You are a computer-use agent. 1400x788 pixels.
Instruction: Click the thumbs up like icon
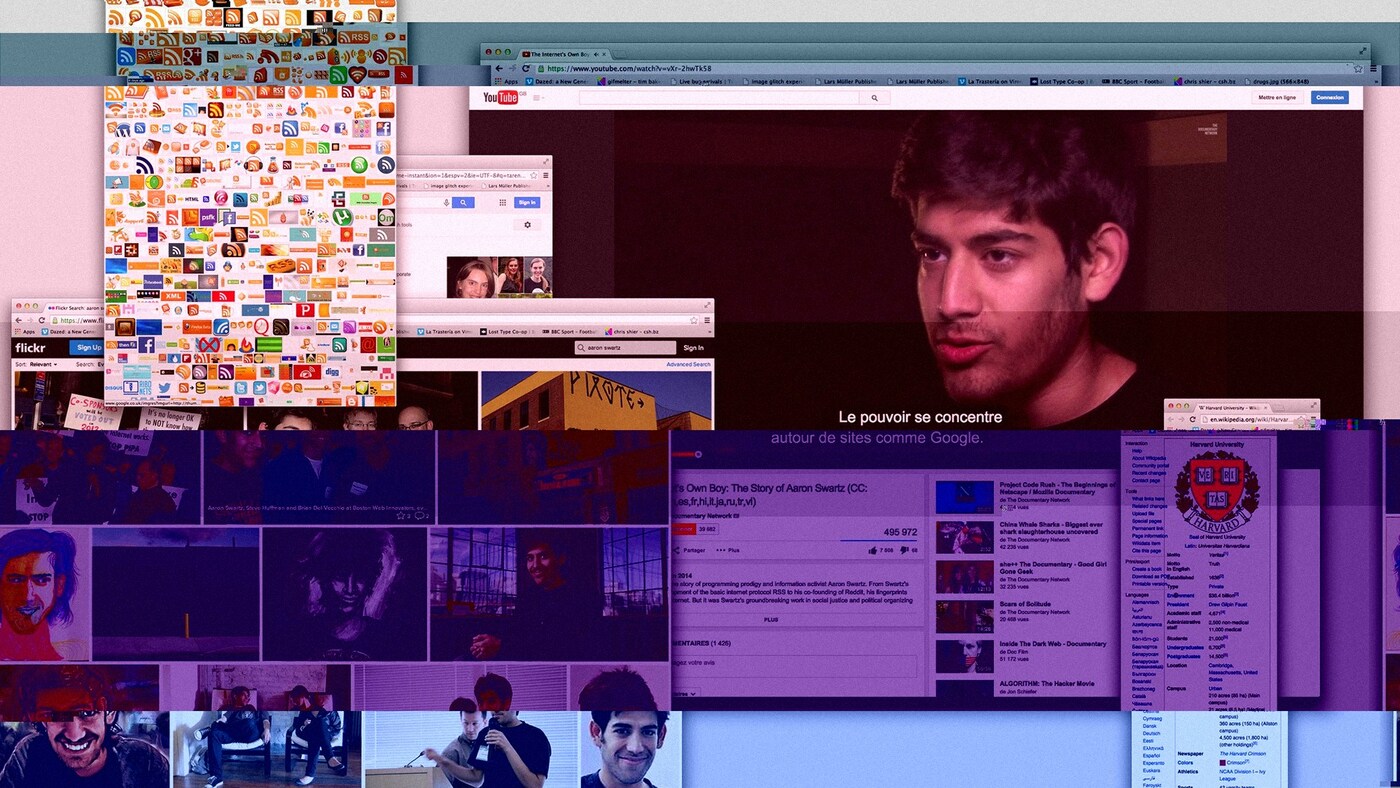click(874, 550)
